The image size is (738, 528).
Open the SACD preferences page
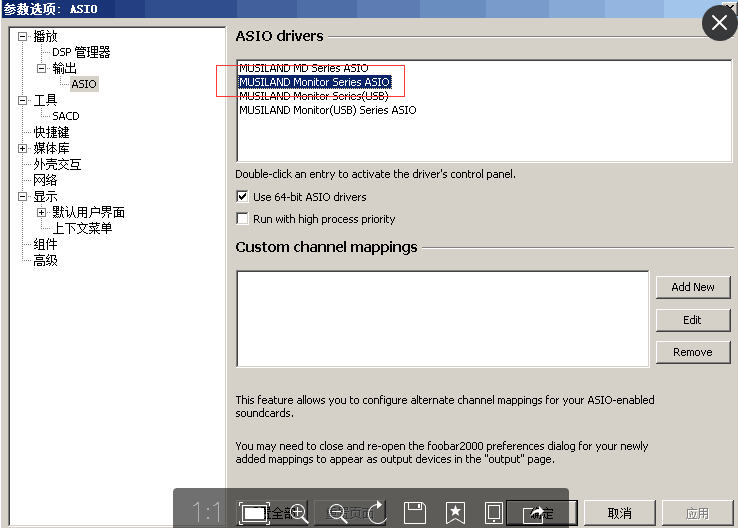click(66, 116)
